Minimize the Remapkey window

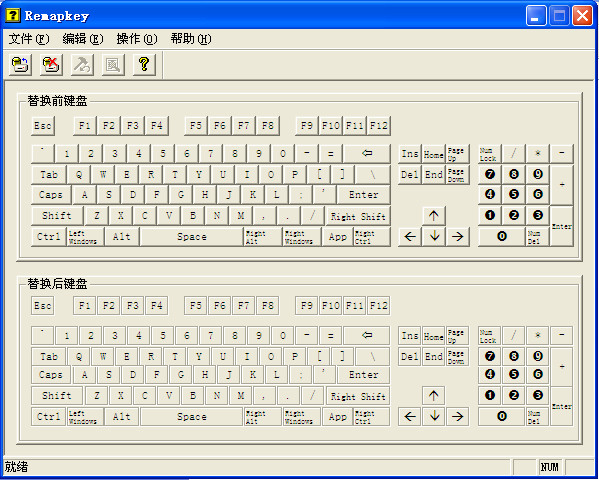pyautogui.click(x=536, y=16)
